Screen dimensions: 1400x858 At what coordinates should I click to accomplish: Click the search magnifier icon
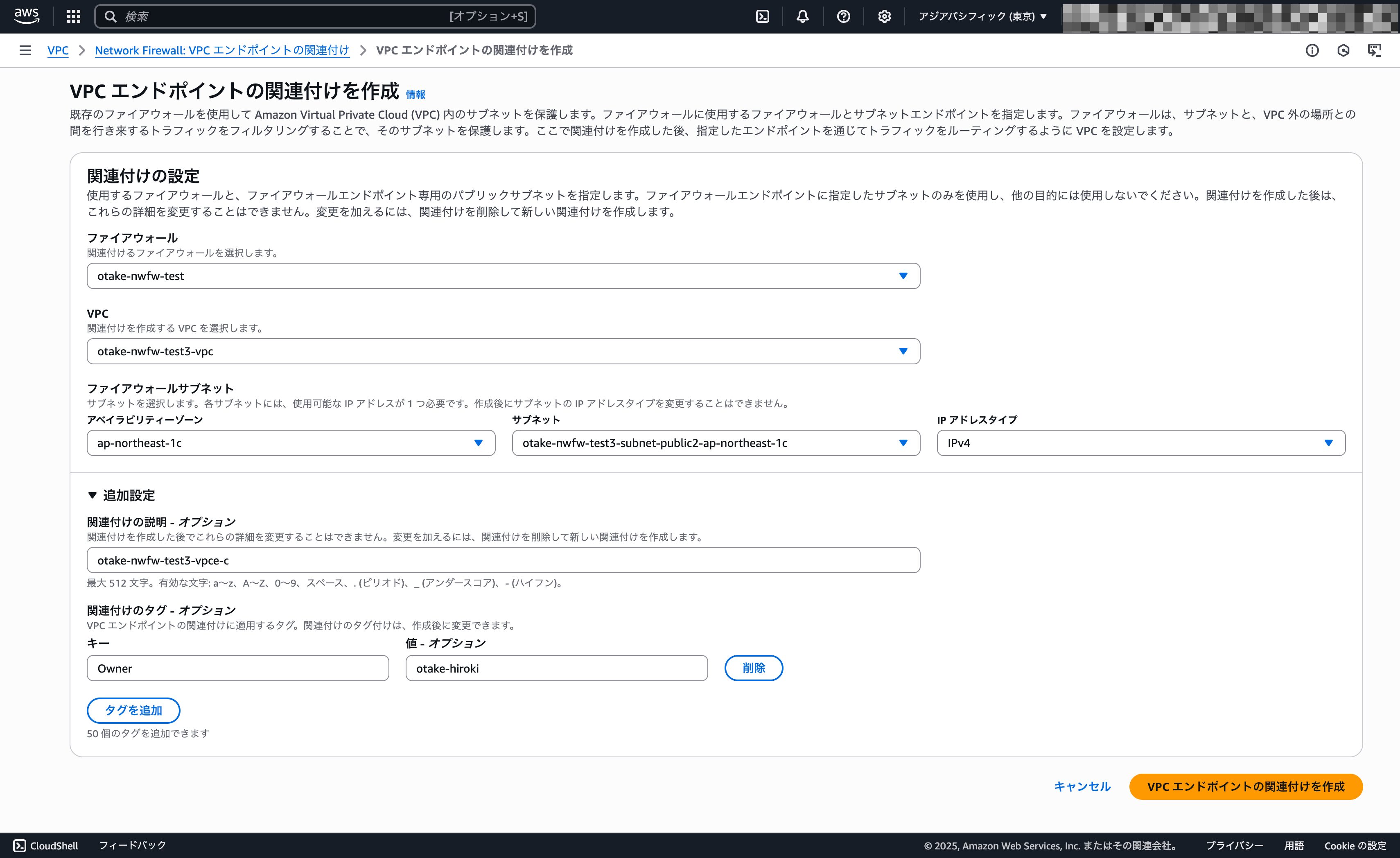tap(111, 16)
